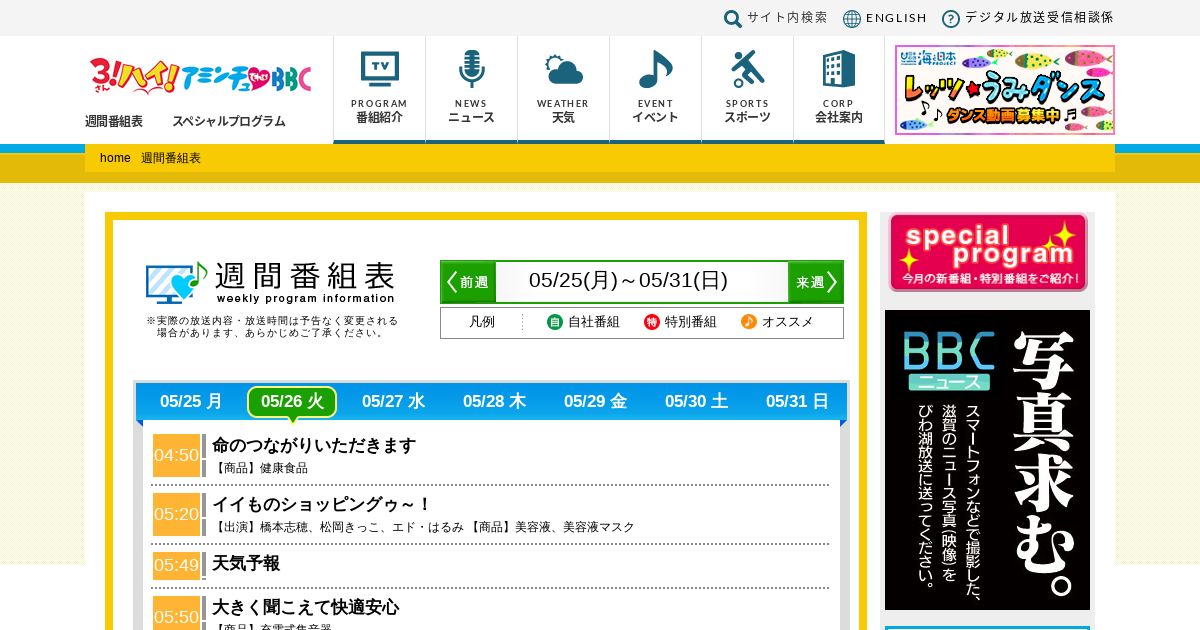Click the 週間番組表 TV heart logo
The width and height of the screenshot is (1200, 630).
[176, 283]
